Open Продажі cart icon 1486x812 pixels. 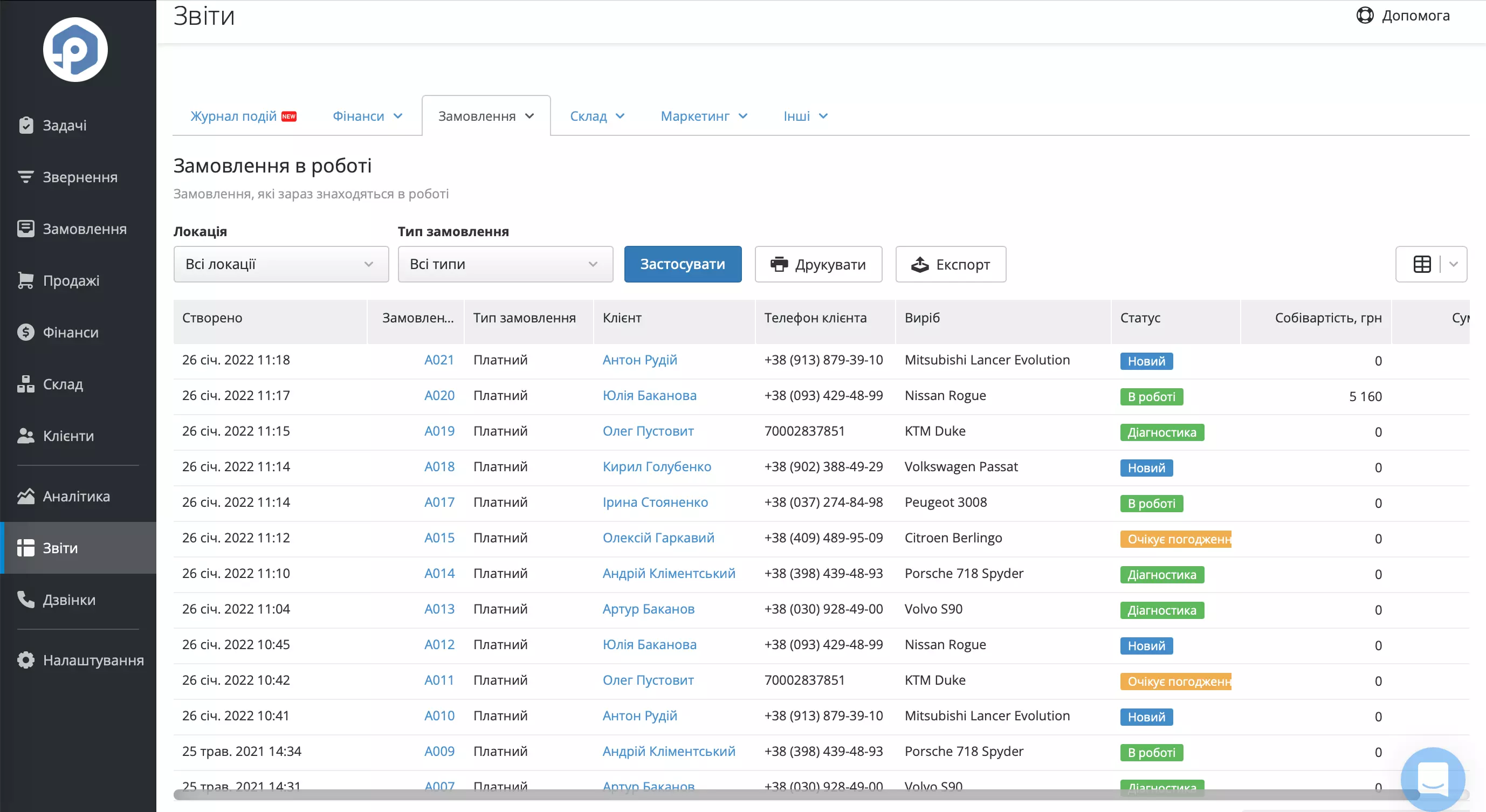click(26, 280)
